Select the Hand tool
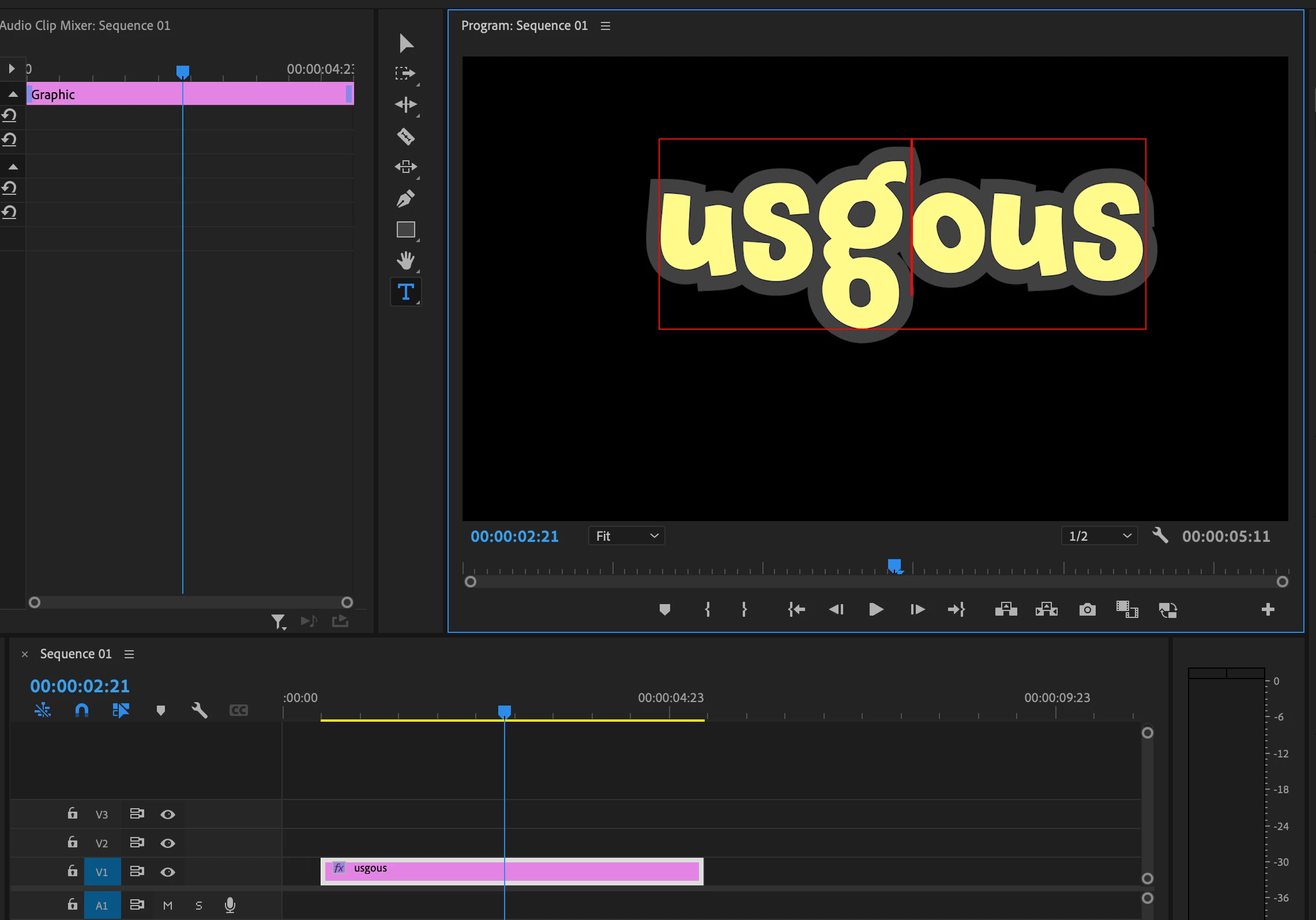The width and height of the screenshot is (1316, 920). (x=405, y=261)
